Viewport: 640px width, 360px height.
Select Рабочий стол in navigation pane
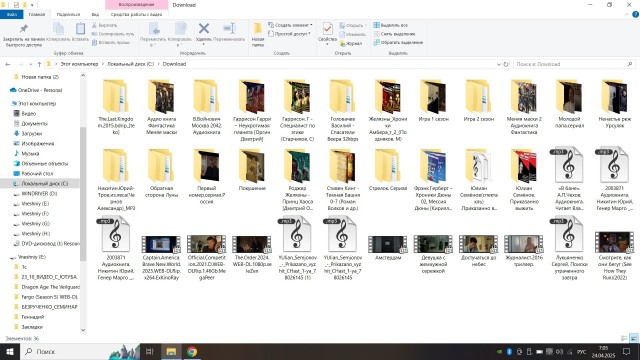click(x=37, y=173)
